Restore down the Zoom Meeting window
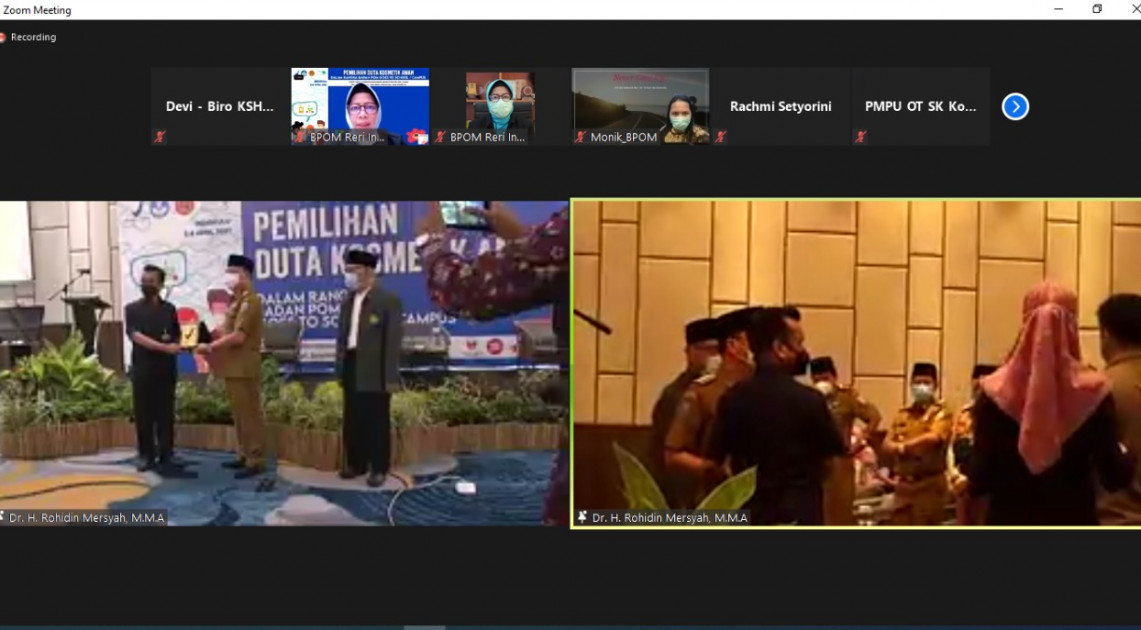 click(1097, 9)
